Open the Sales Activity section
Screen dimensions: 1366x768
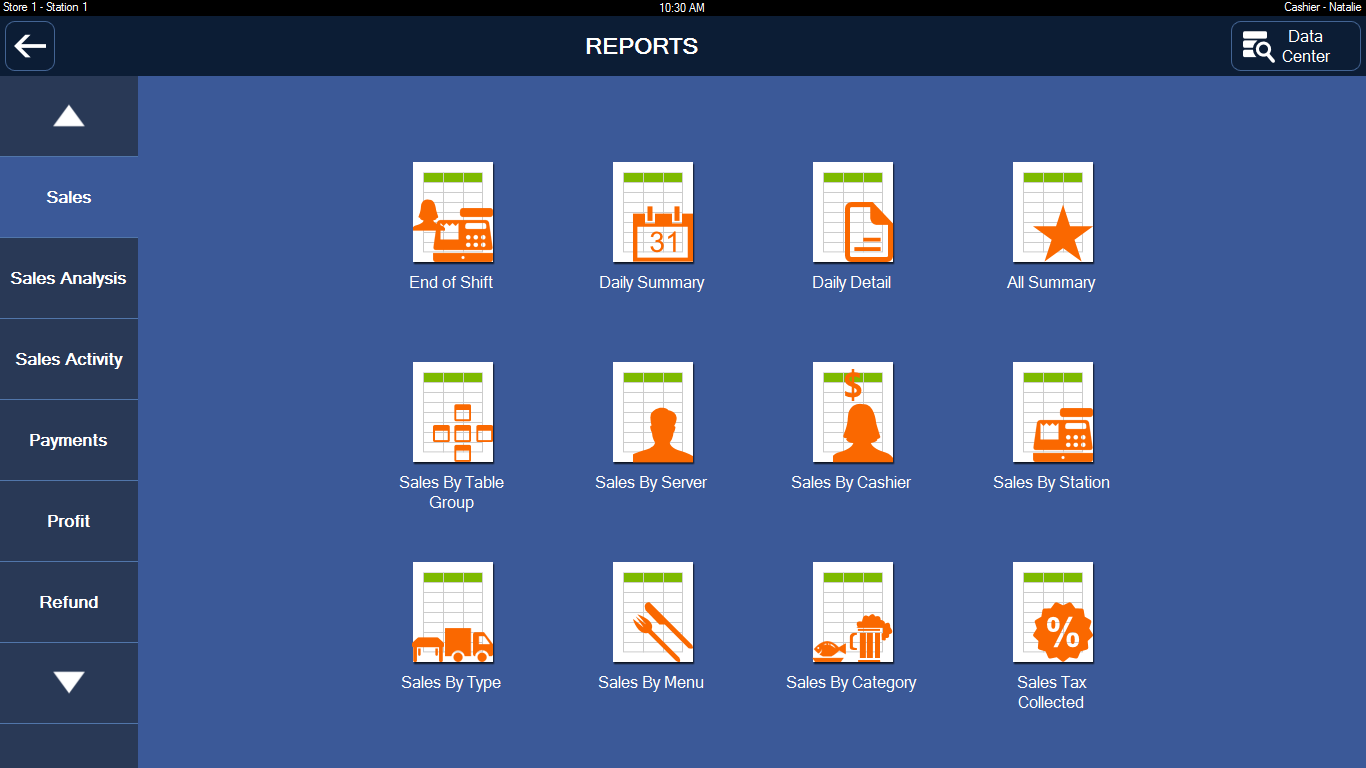point(69,359)
